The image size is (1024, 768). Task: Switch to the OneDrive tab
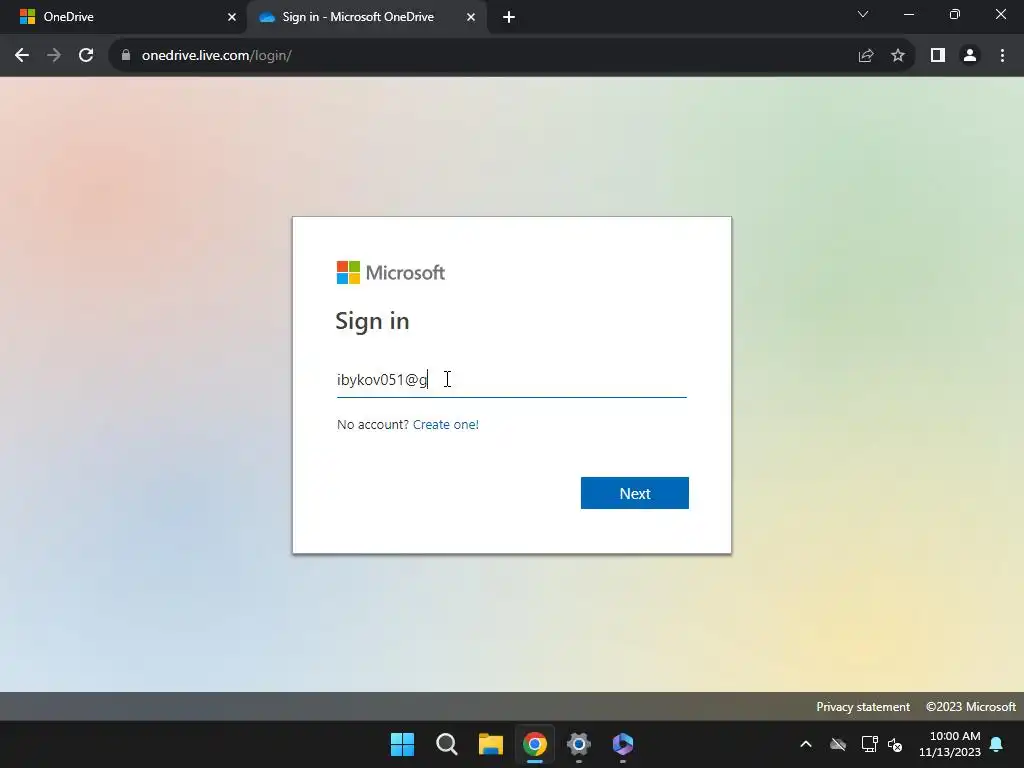click(123, 17)
